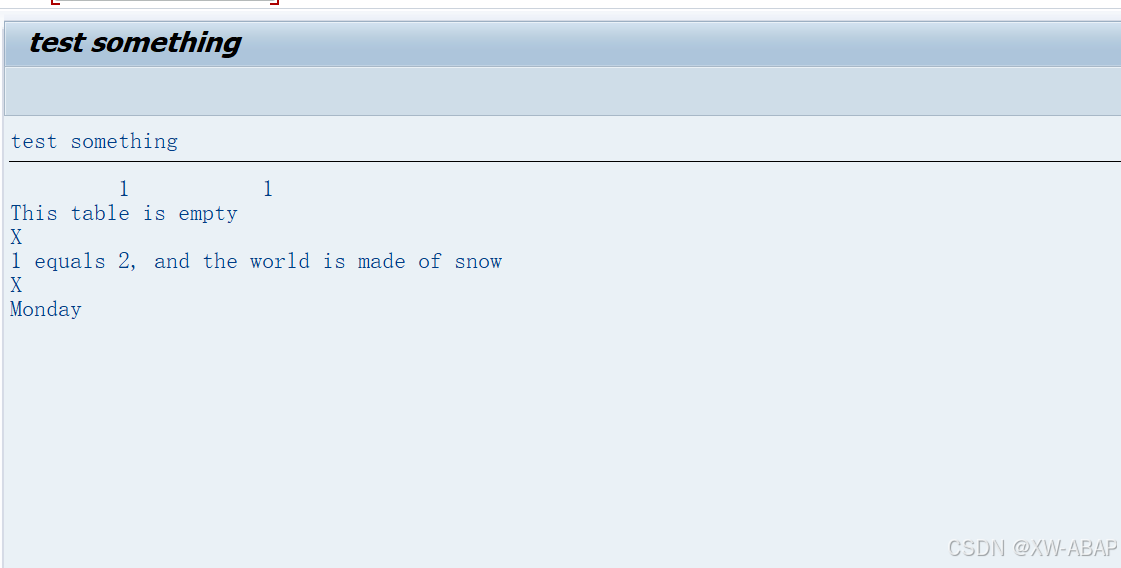Screen dimensions: 1121x568
Task: Click the word 'made' in the output
Action: click(382, 261)
